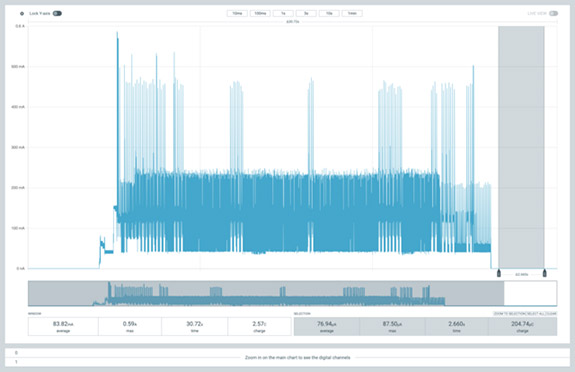Viewport: 575px width, 372px height.
Task: Toggle the Lock Y-axis switch
Action: [x=57, y=14]
